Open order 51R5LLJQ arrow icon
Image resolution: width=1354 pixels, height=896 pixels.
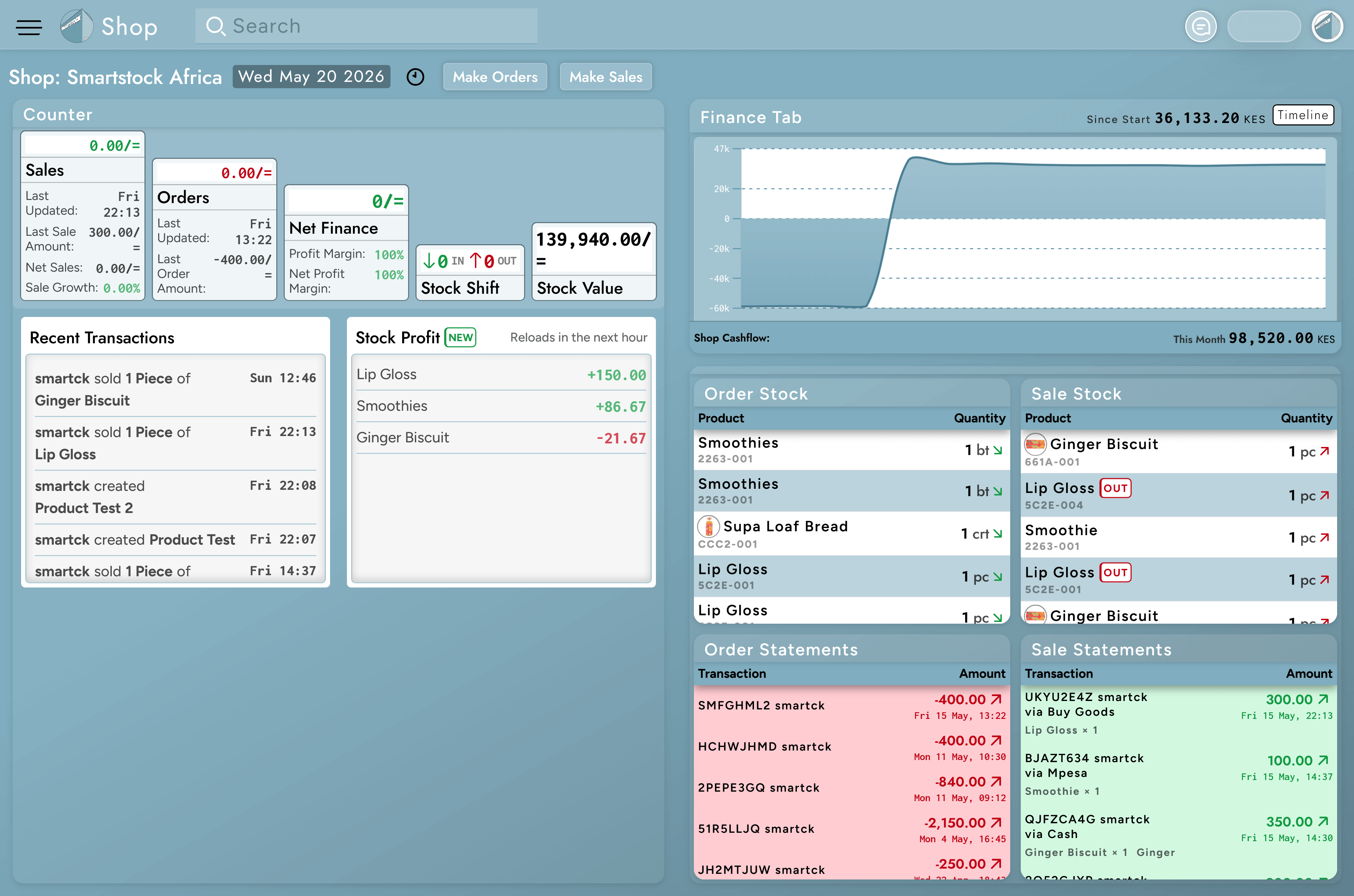(996, 823)
